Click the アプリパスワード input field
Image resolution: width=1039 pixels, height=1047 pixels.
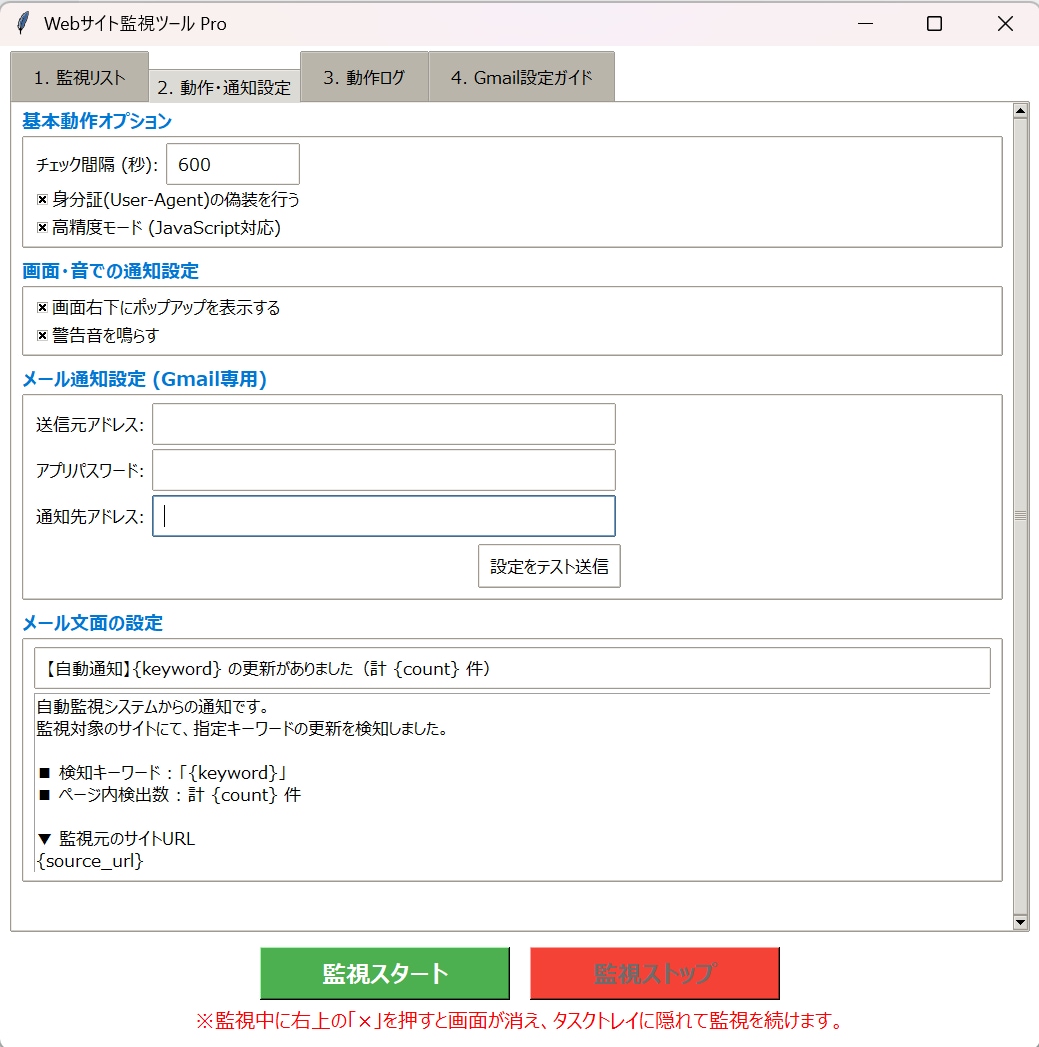point(384,470)
